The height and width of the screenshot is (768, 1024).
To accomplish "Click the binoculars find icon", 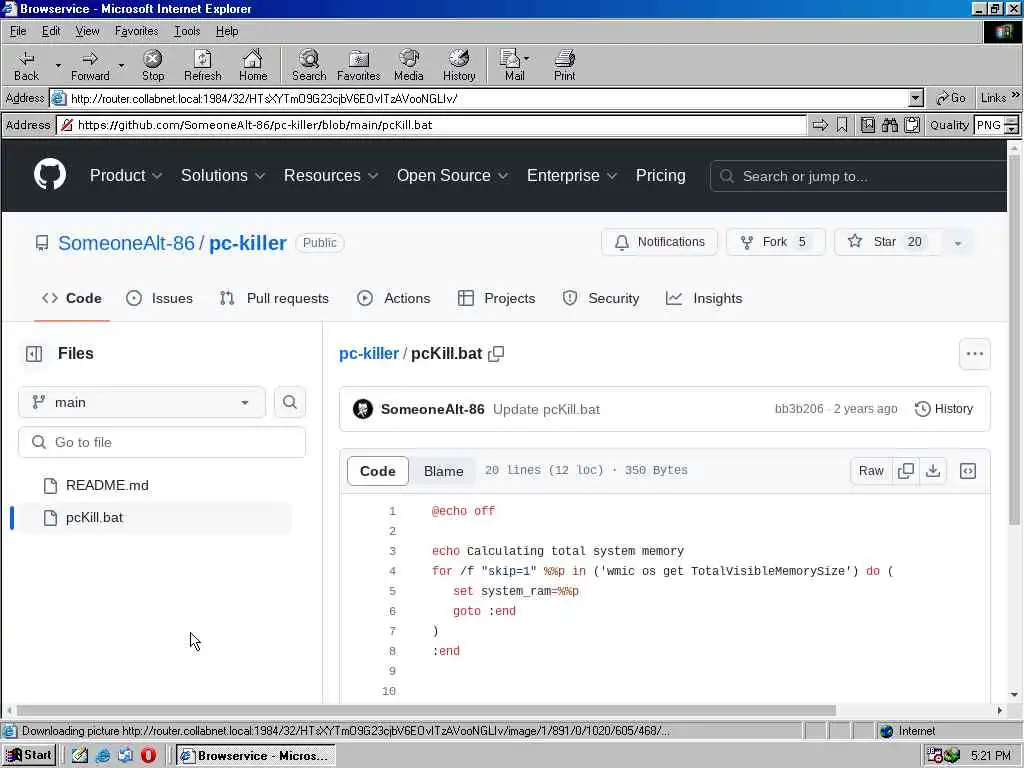I will tap(890, 125).
